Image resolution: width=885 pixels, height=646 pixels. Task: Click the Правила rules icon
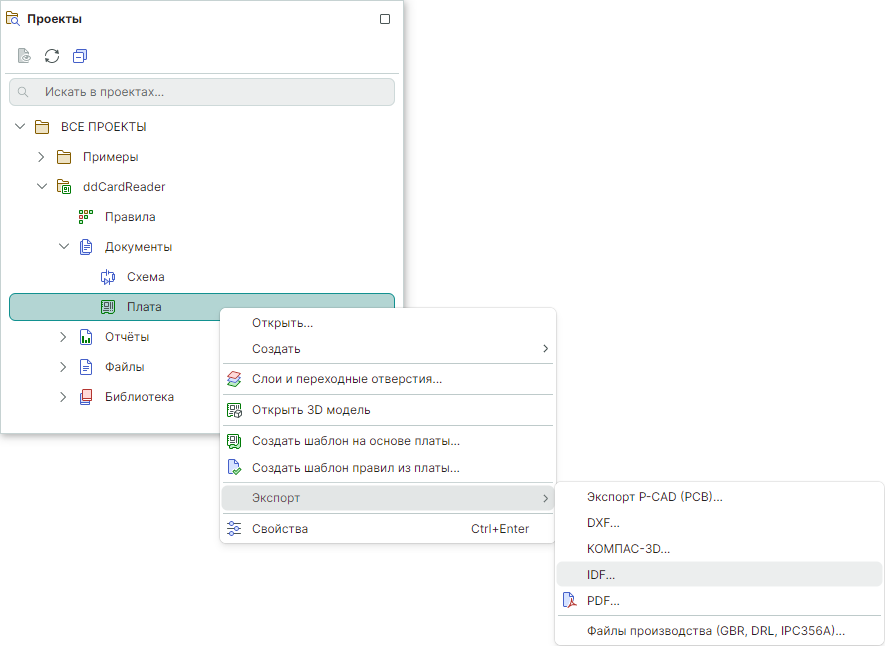tap(86, 217)
